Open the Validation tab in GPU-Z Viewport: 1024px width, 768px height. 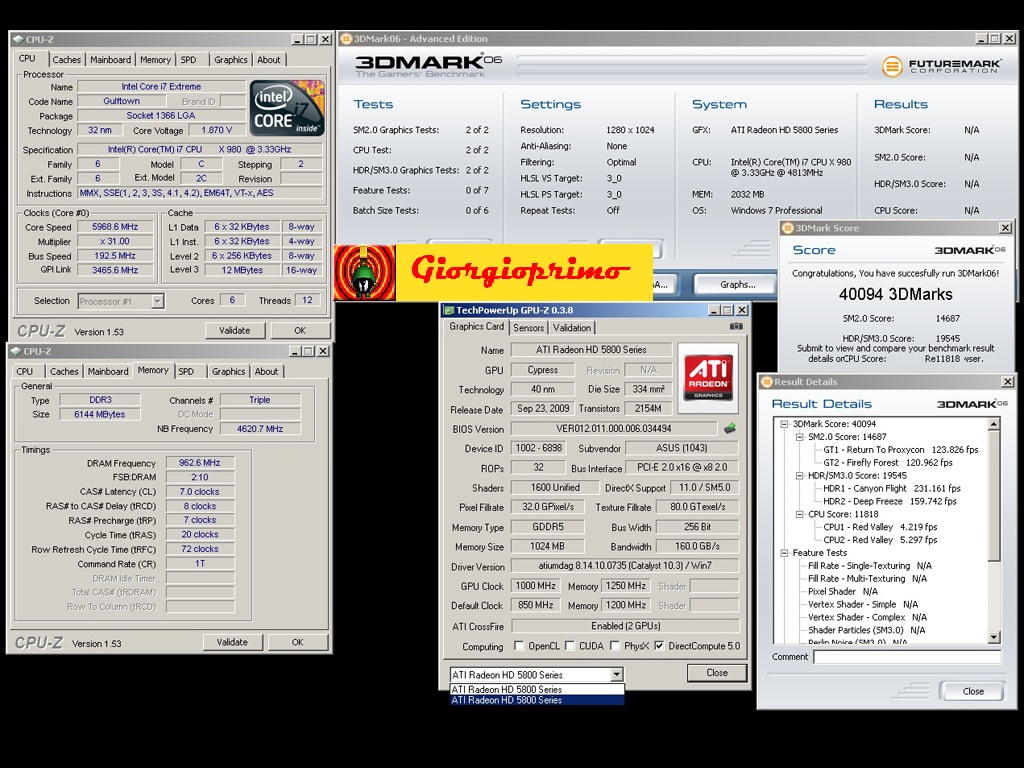(x=571, y=328)
